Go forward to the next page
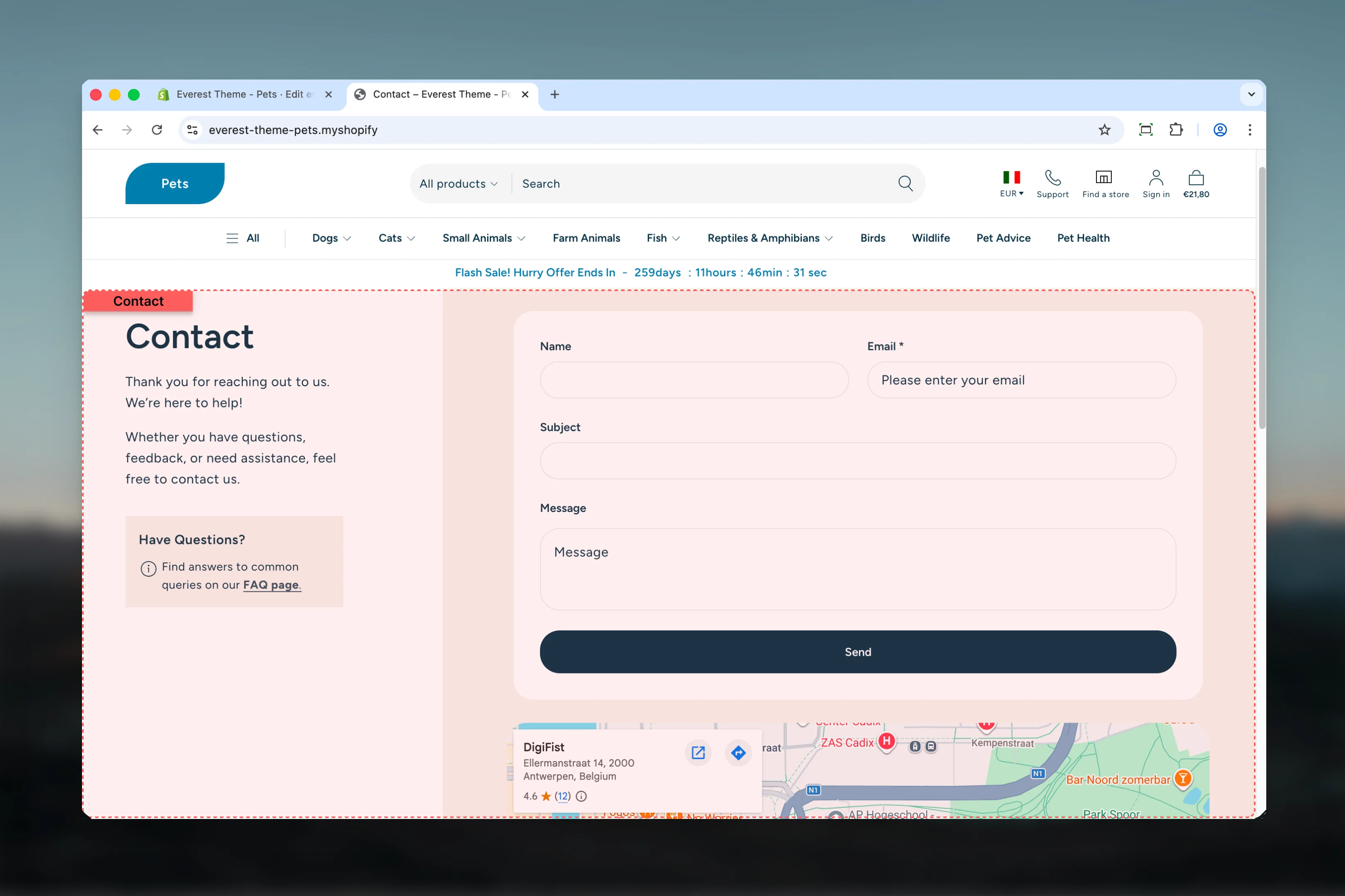 (127, 130)
